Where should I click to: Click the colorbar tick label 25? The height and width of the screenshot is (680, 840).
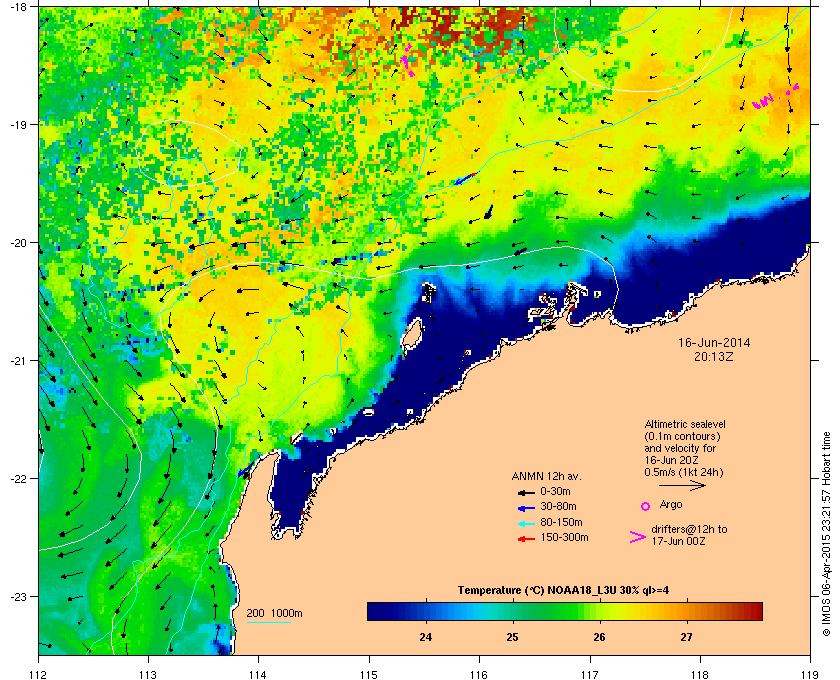tap(513, 637)
